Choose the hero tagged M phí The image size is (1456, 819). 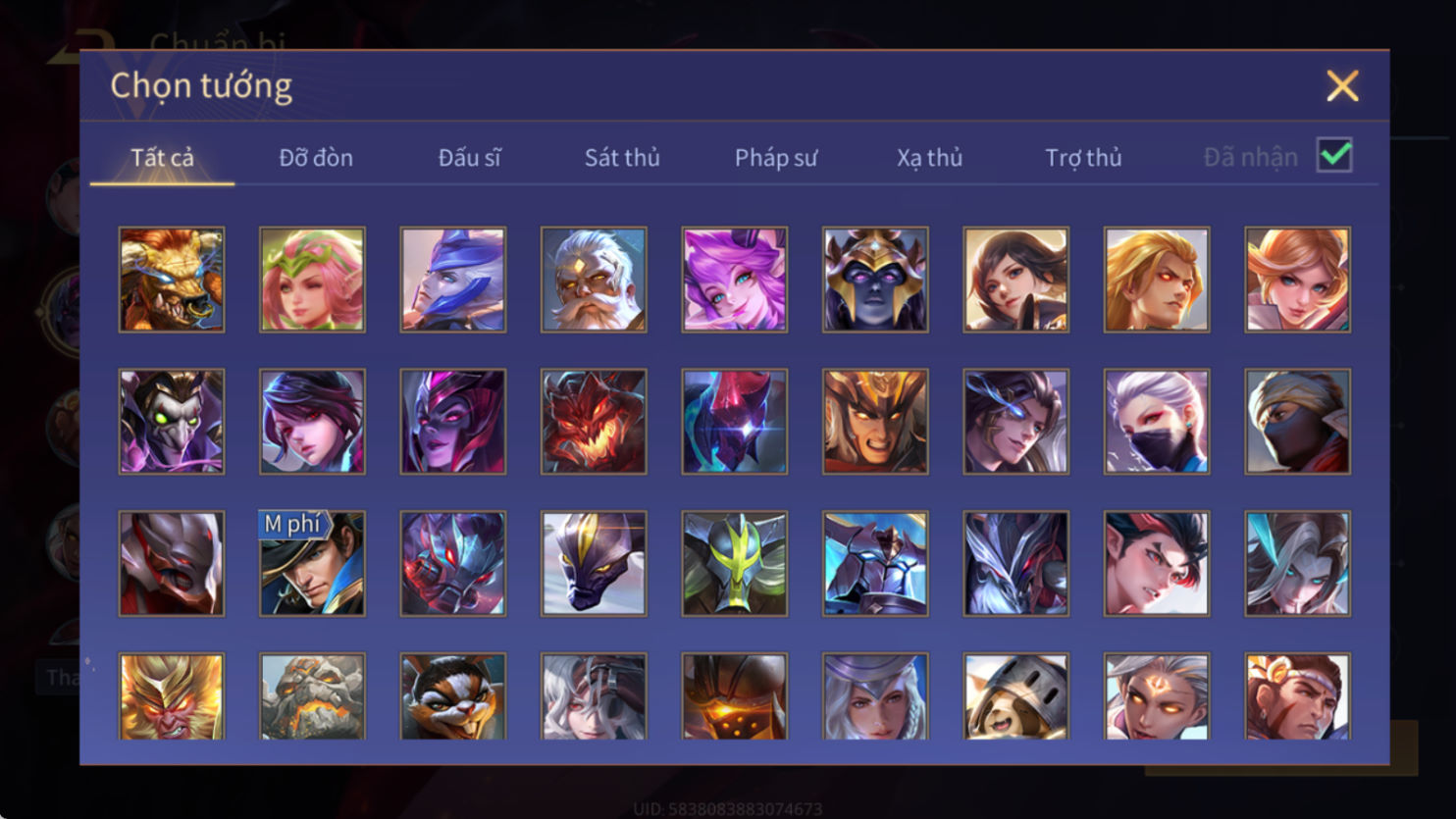[x=312, y=563]
